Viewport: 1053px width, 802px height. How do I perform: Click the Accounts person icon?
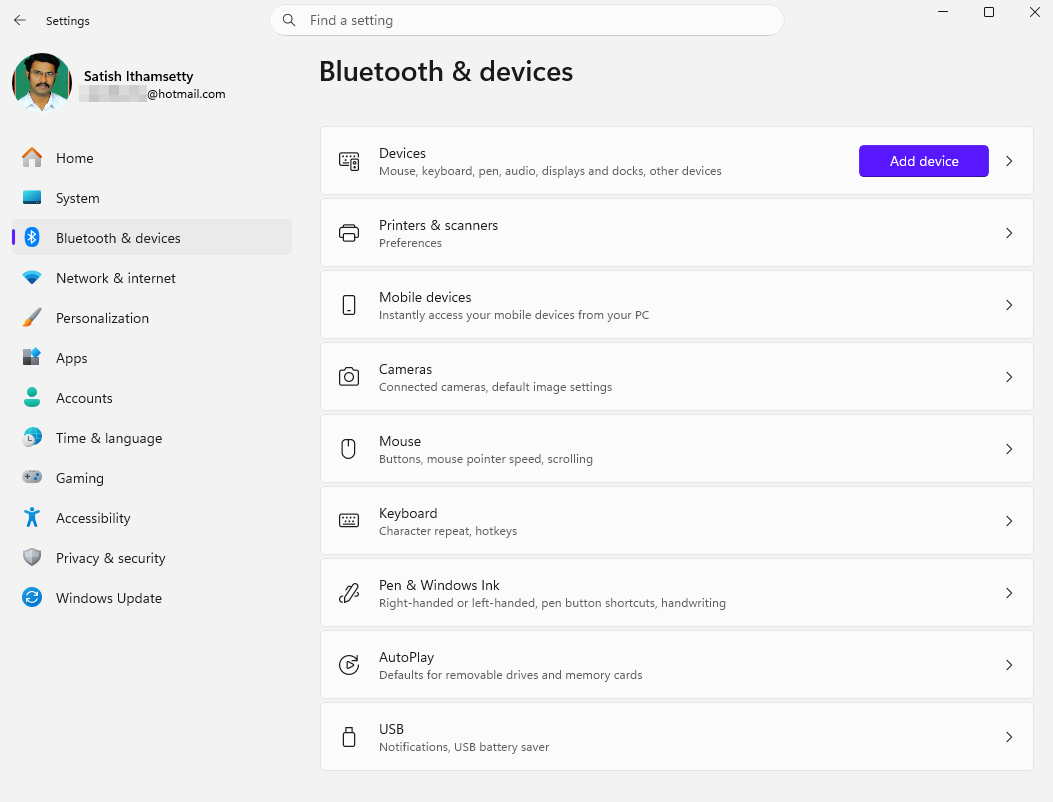(32, 397)
